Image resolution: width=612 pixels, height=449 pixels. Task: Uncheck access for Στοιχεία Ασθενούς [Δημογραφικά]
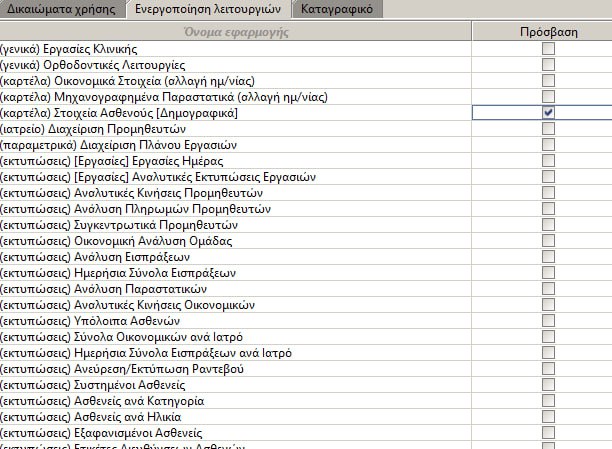tap(548, 113)
